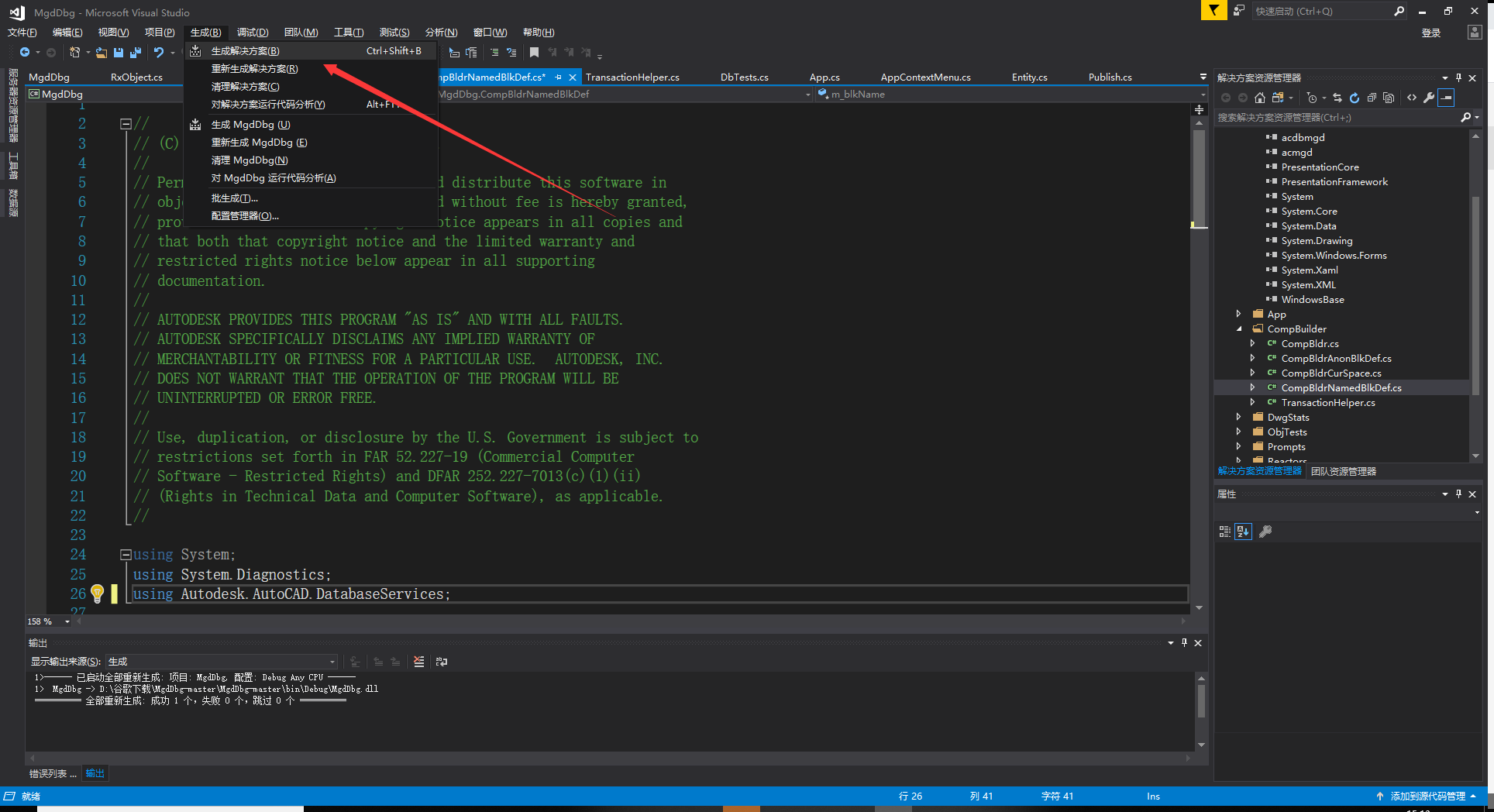
Task: Click the Undo arrow icon
Action: [159, 52]
